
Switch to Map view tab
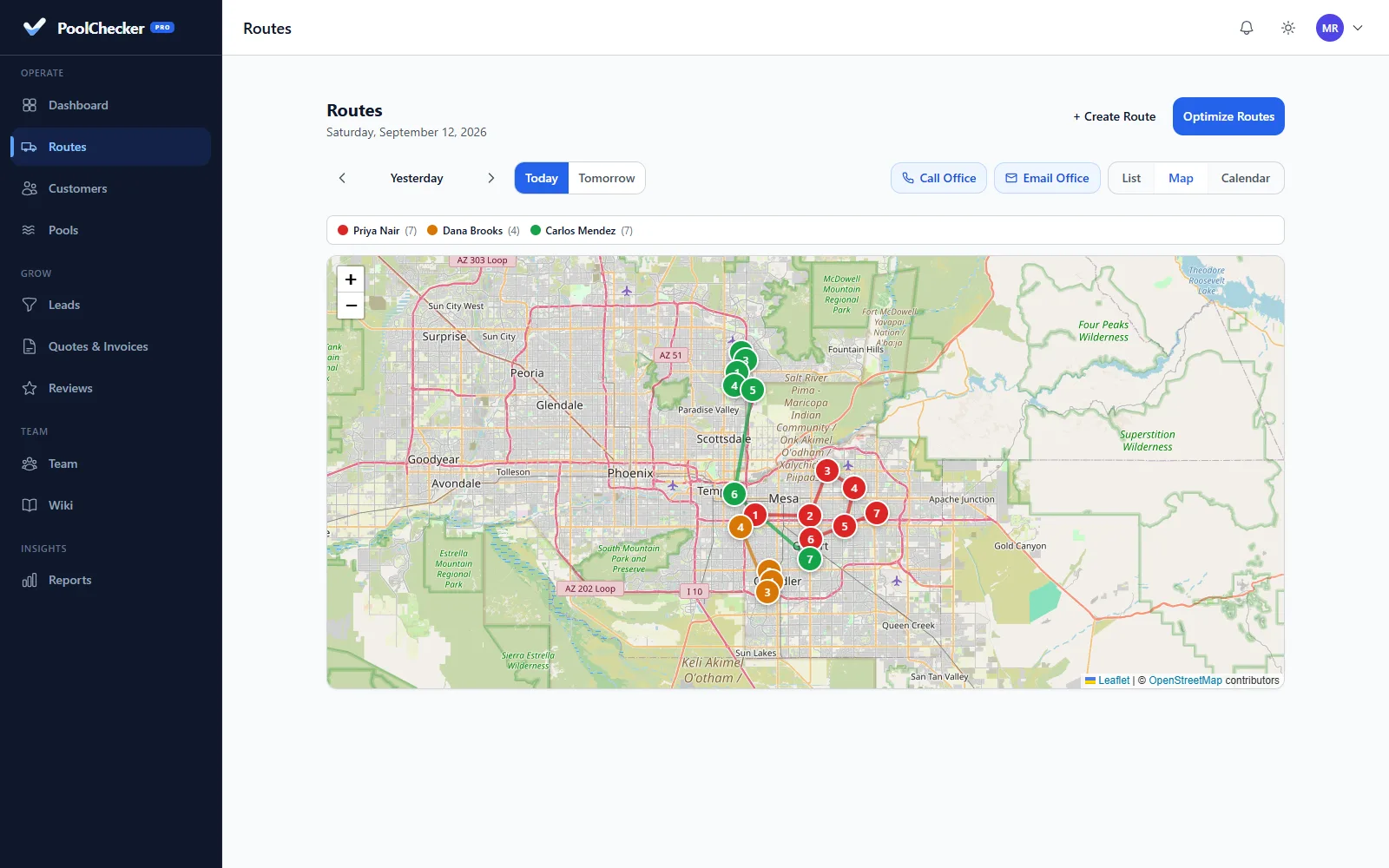[1181, 178]
